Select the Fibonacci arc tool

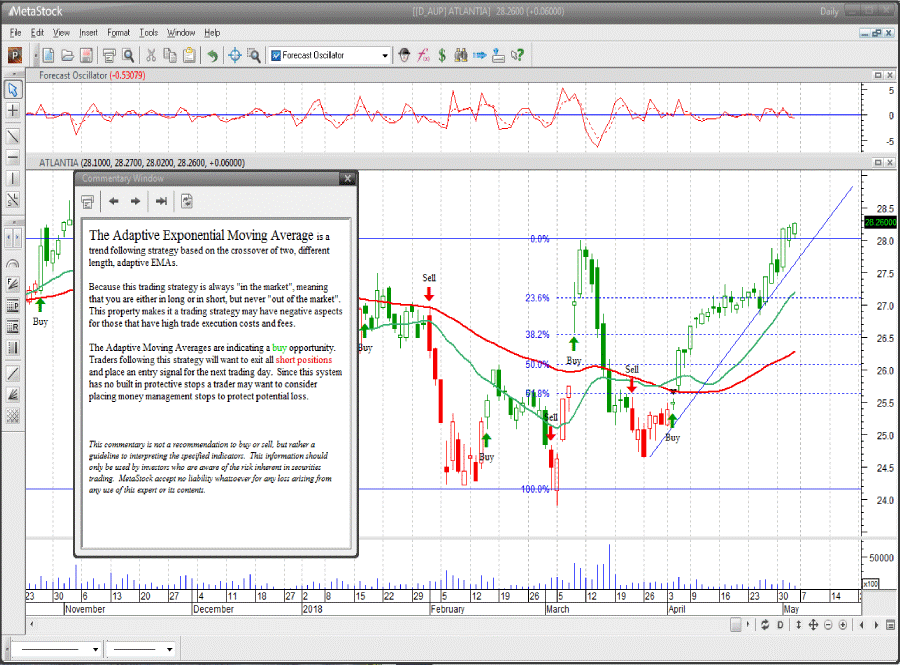point(13,263)
